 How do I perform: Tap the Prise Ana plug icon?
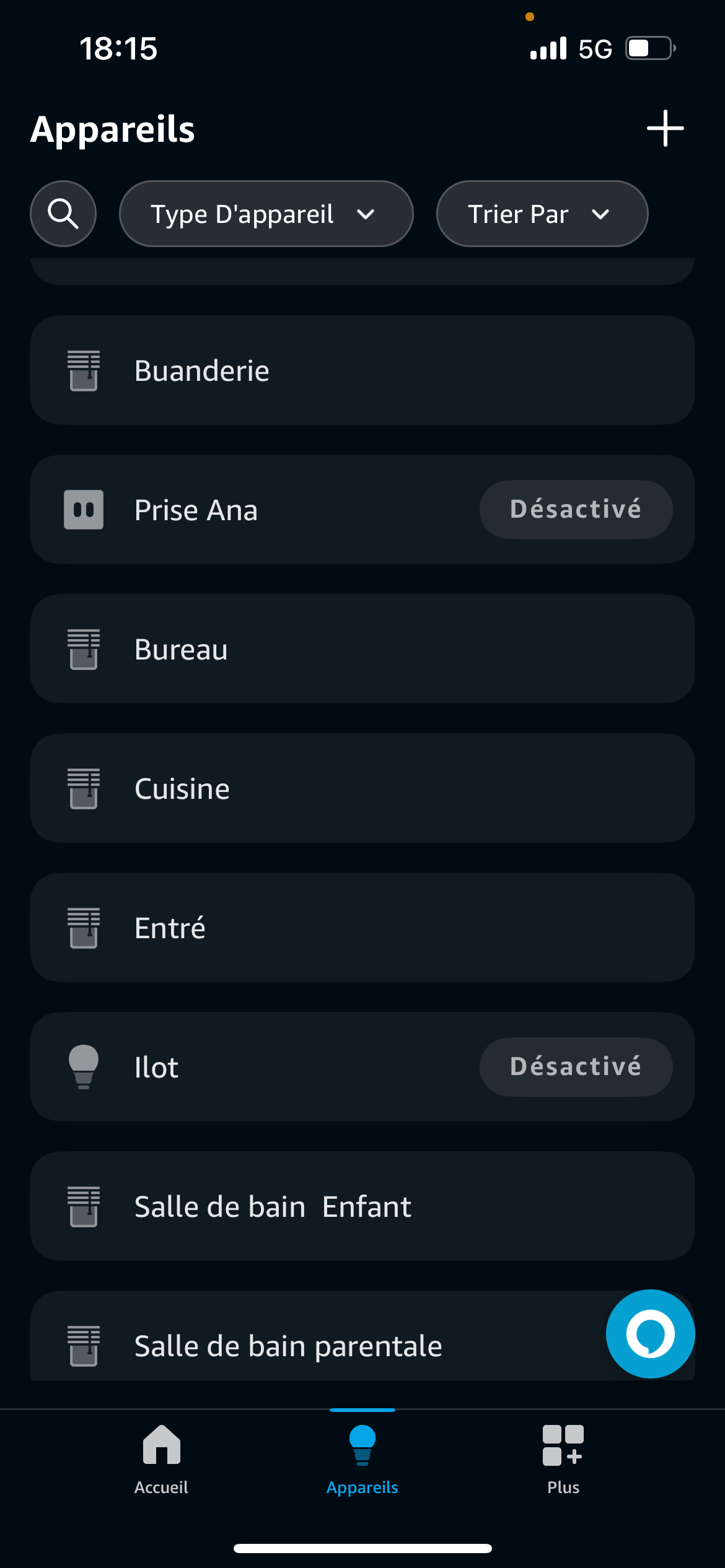coord(84,510)
